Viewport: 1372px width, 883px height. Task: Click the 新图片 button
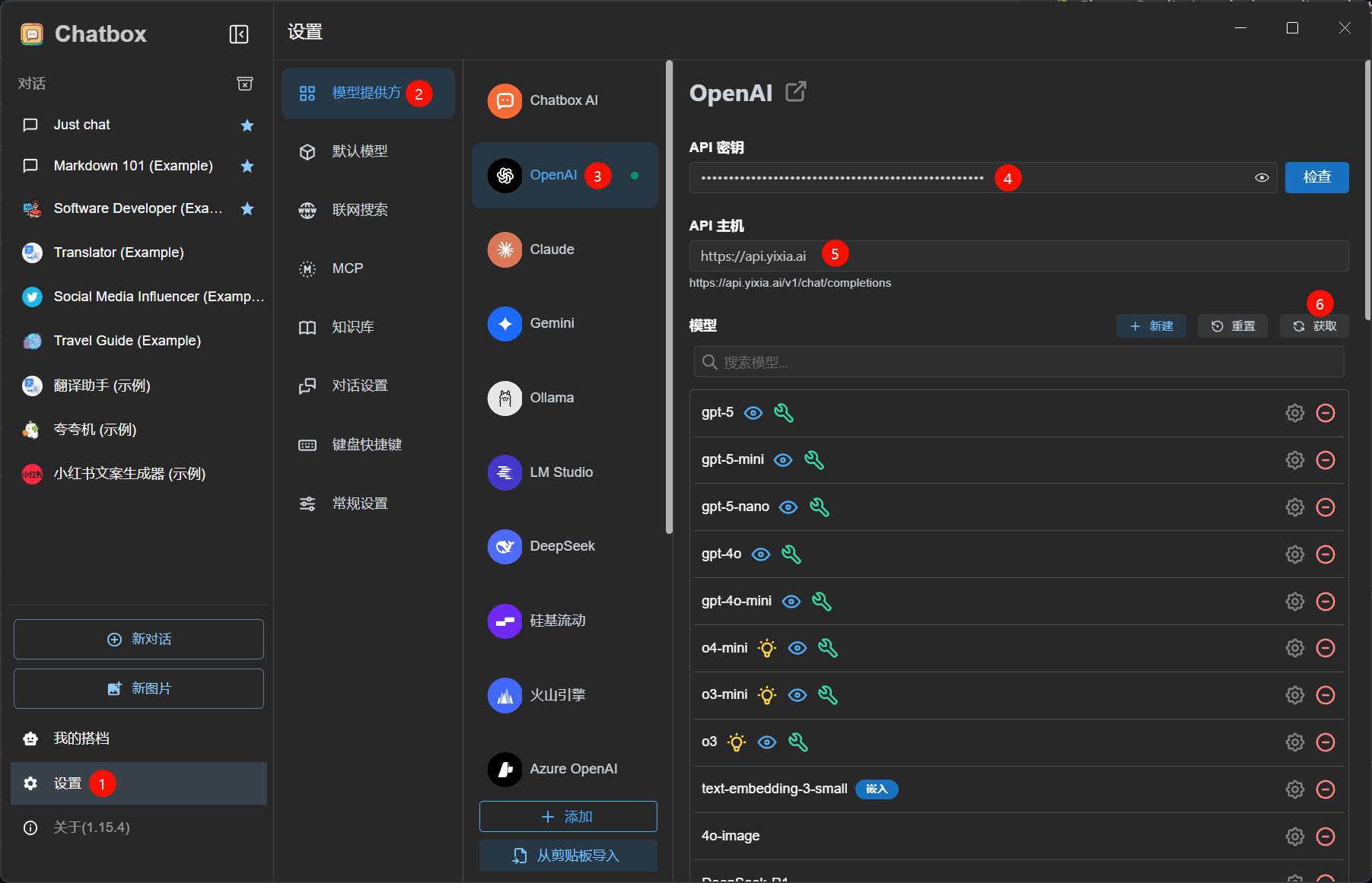pos(138,688)
